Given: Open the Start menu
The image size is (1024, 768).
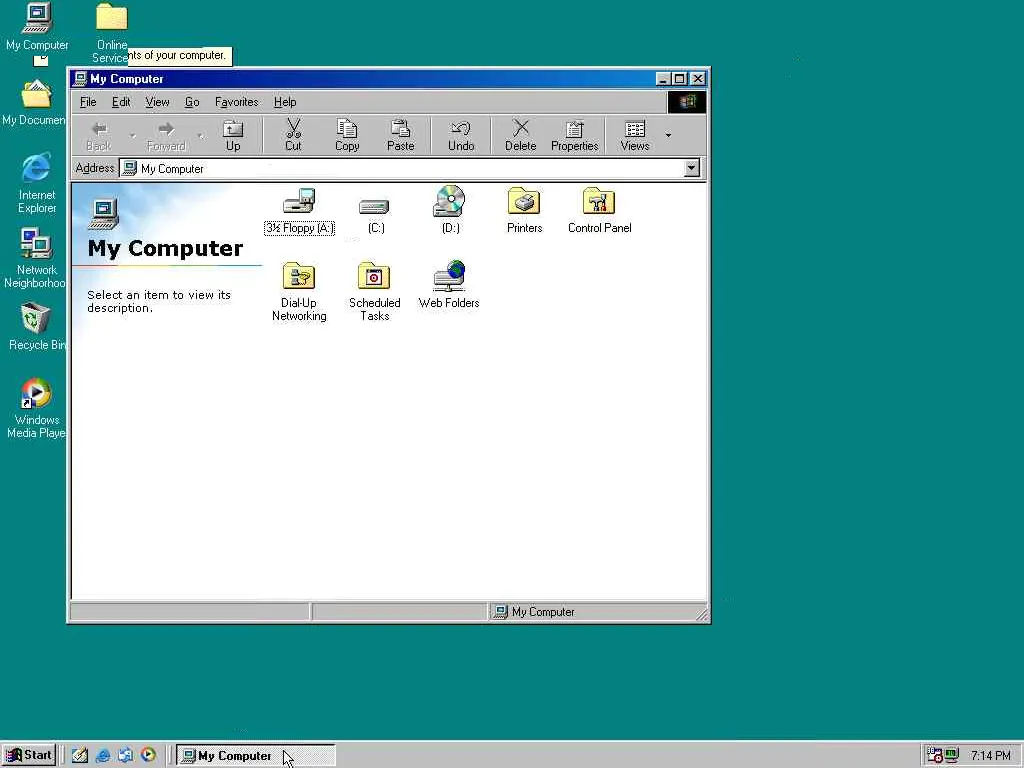Looking at the screenshot, I should pos(29,755).
